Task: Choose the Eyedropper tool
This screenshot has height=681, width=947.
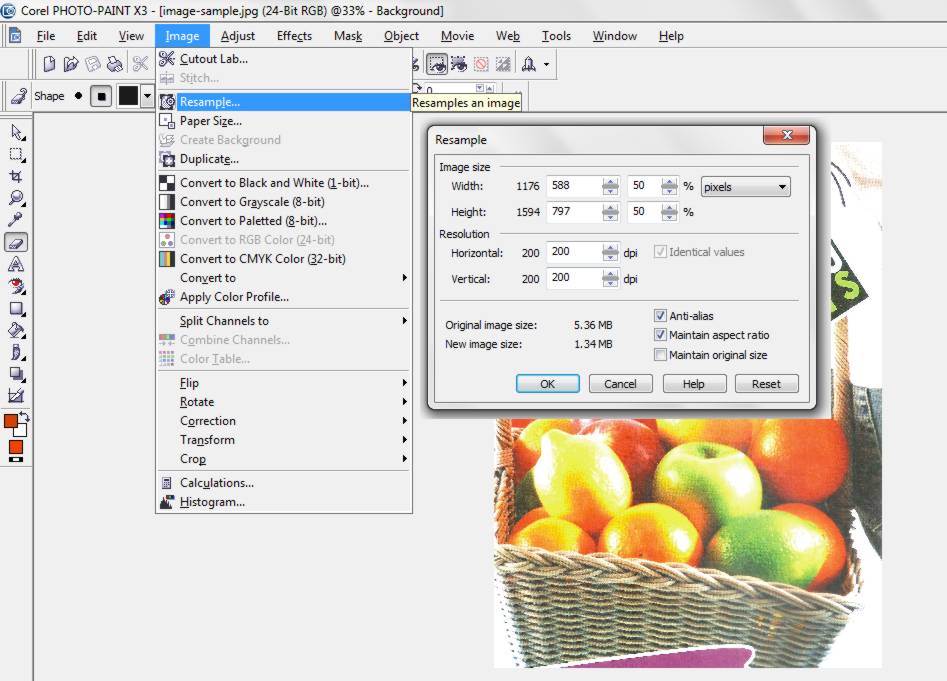Action: coord(15,221)
